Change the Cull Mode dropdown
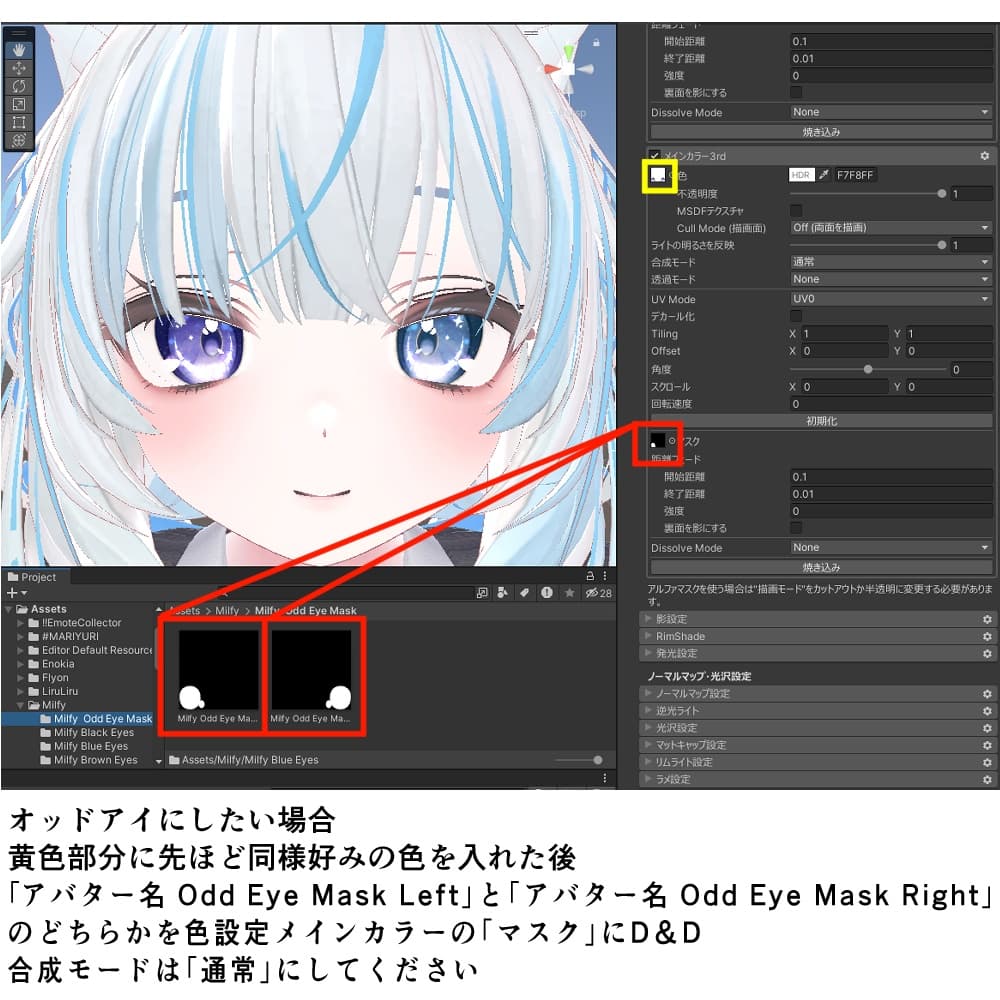1000x1000 pixels. 888,227
